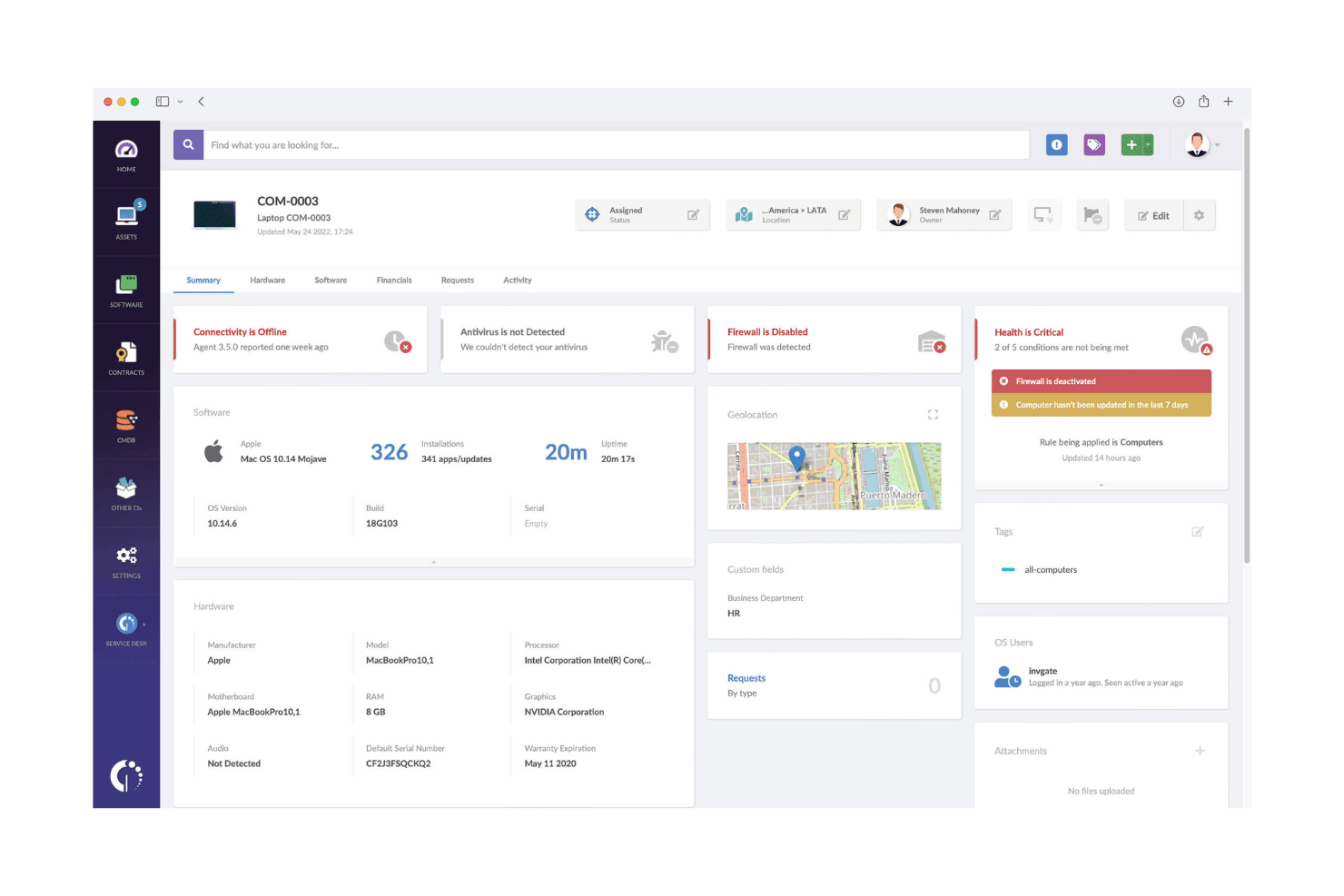Open the Assets section
The image size is (1344, 896).
click(126, 221)
